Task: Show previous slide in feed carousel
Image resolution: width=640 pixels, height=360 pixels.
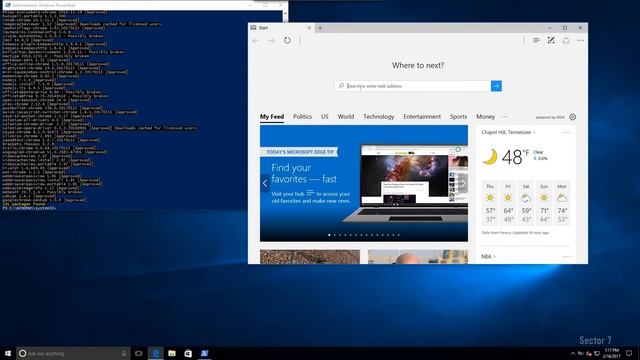Action: pyautogui.click(x=265, y=184)
